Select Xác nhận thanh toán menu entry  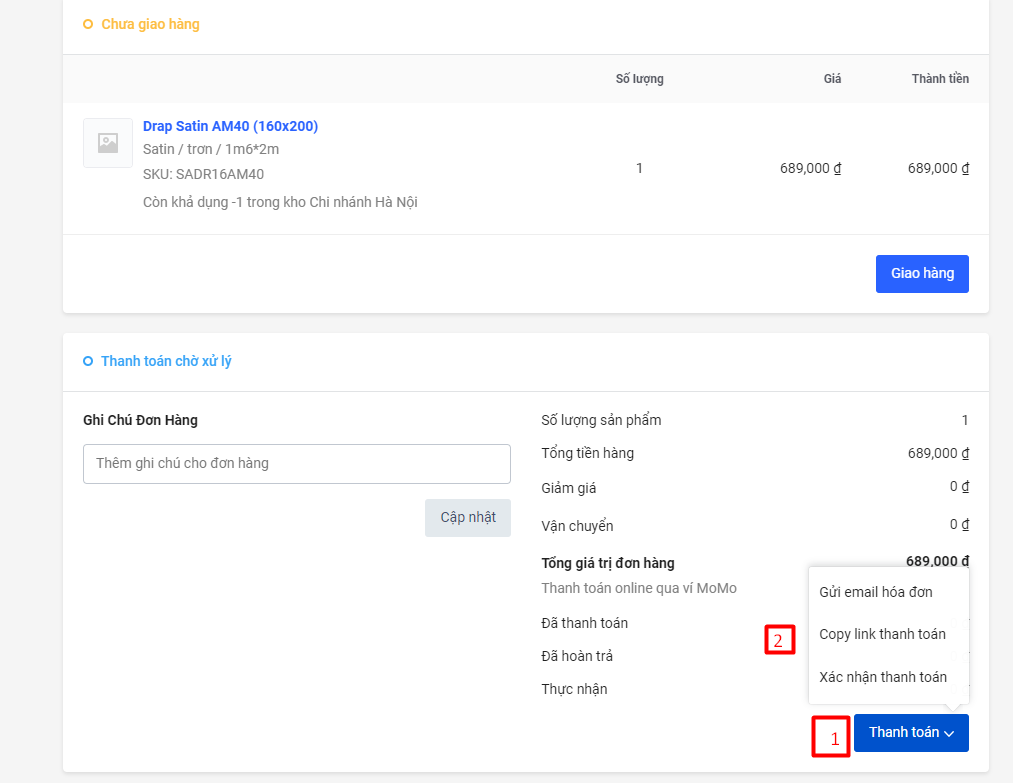coord(882,677)
